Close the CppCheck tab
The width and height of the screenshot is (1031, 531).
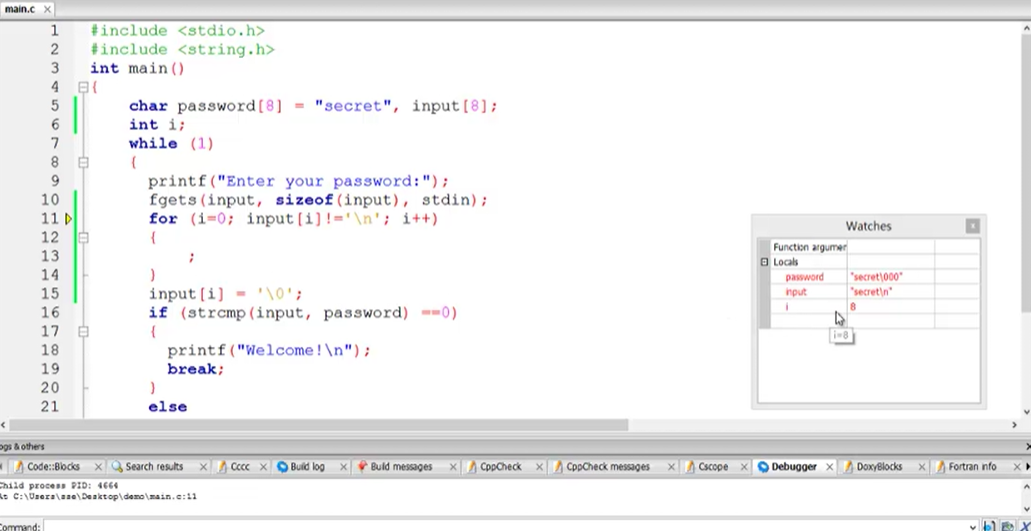tap(539, 467)
